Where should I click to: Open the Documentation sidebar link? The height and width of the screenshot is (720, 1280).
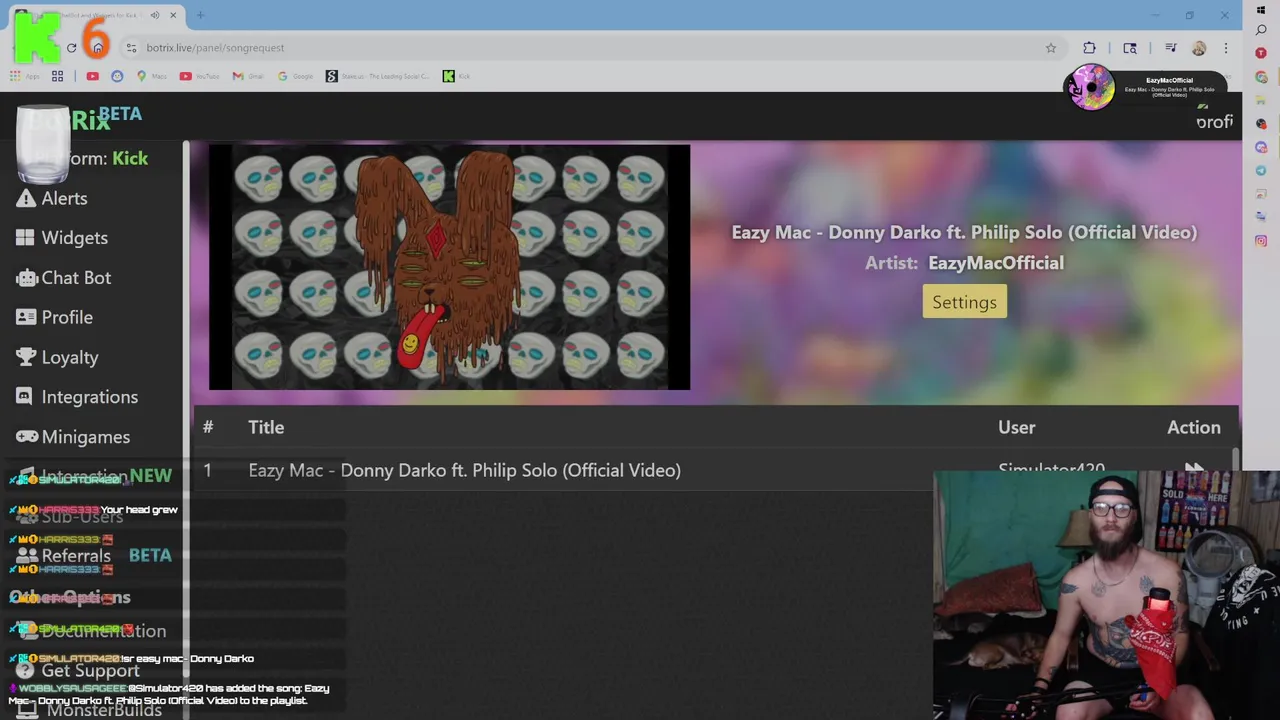tap(91, 631)
